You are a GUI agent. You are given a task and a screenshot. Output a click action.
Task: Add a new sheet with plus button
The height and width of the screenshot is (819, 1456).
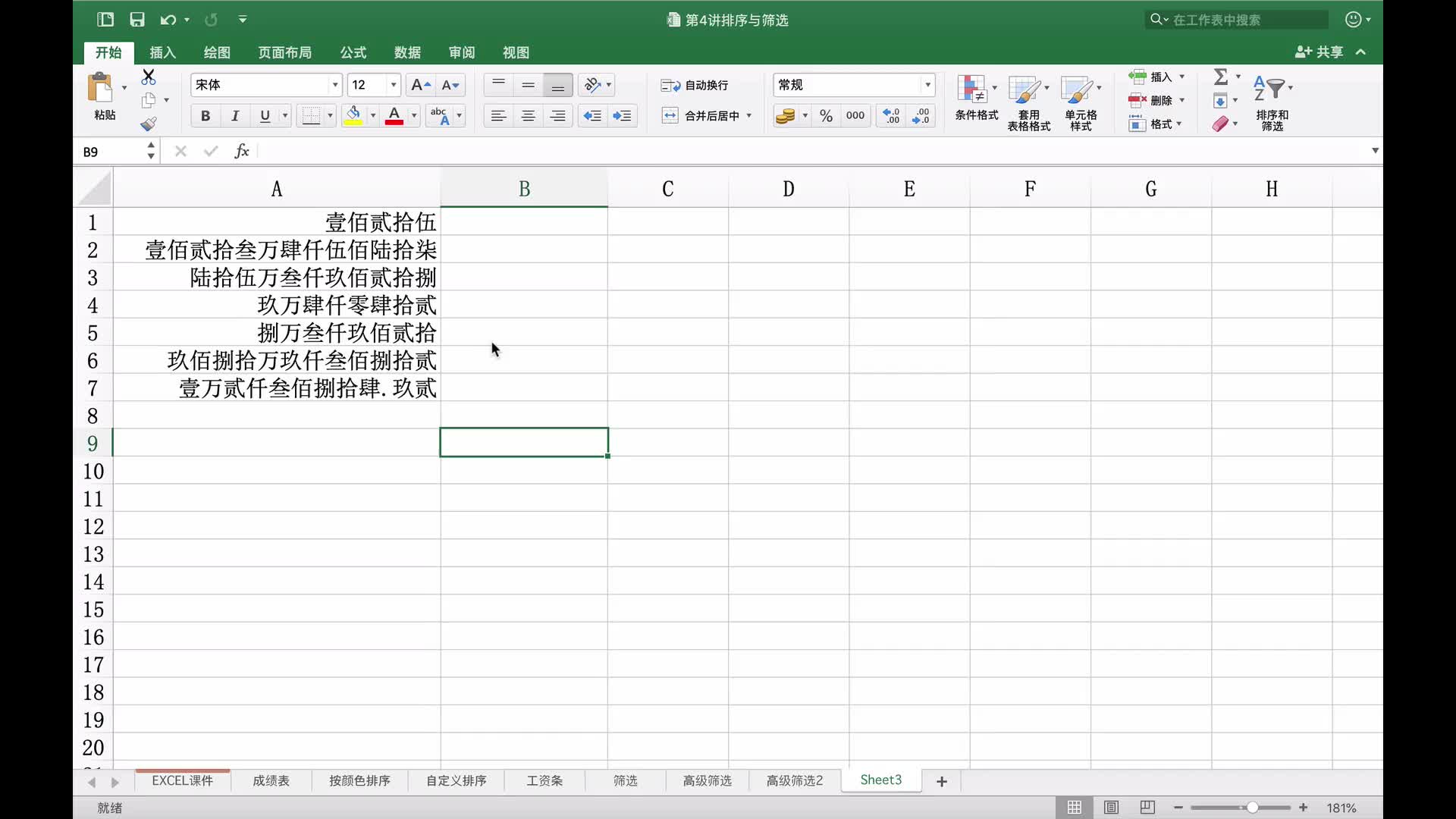point(942,781)
